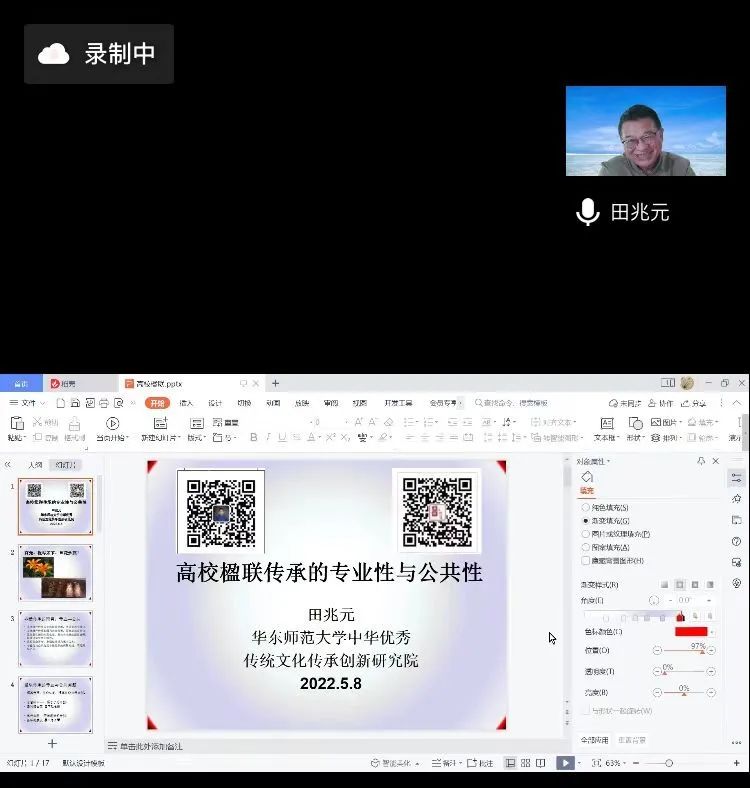Open the Paste (粘贴) dropdown arrow
Viewport: 750px width, 788px height.
click(24, 438)
